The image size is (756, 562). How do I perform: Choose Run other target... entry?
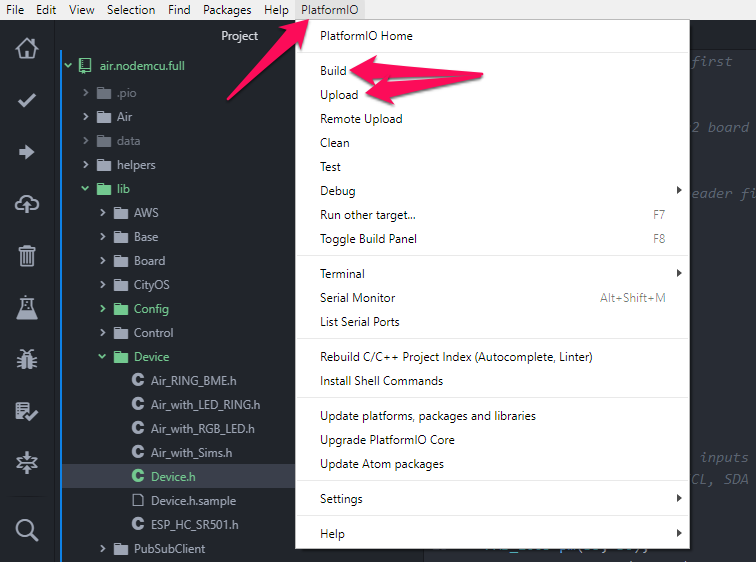(492, 215)
